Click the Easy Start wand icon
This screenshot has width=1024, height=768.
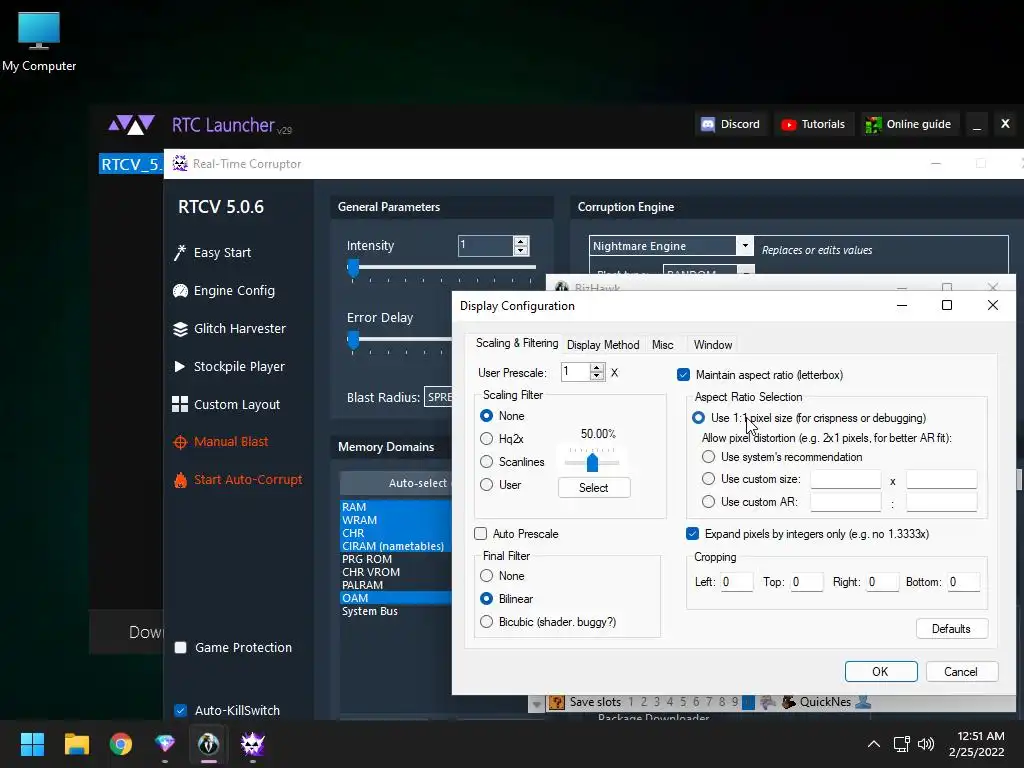point(180,253)
